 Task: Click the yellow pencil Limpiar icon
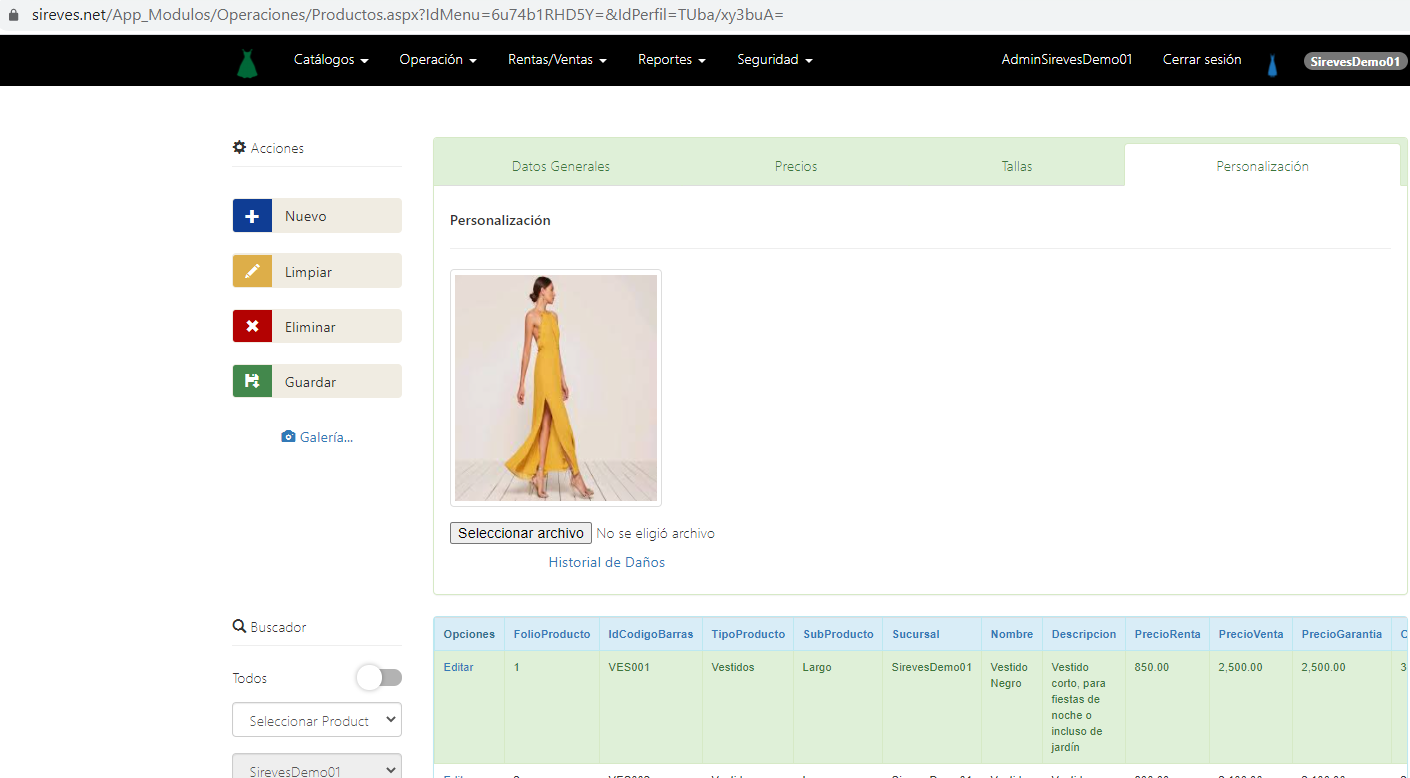click(x=252, y=271)
